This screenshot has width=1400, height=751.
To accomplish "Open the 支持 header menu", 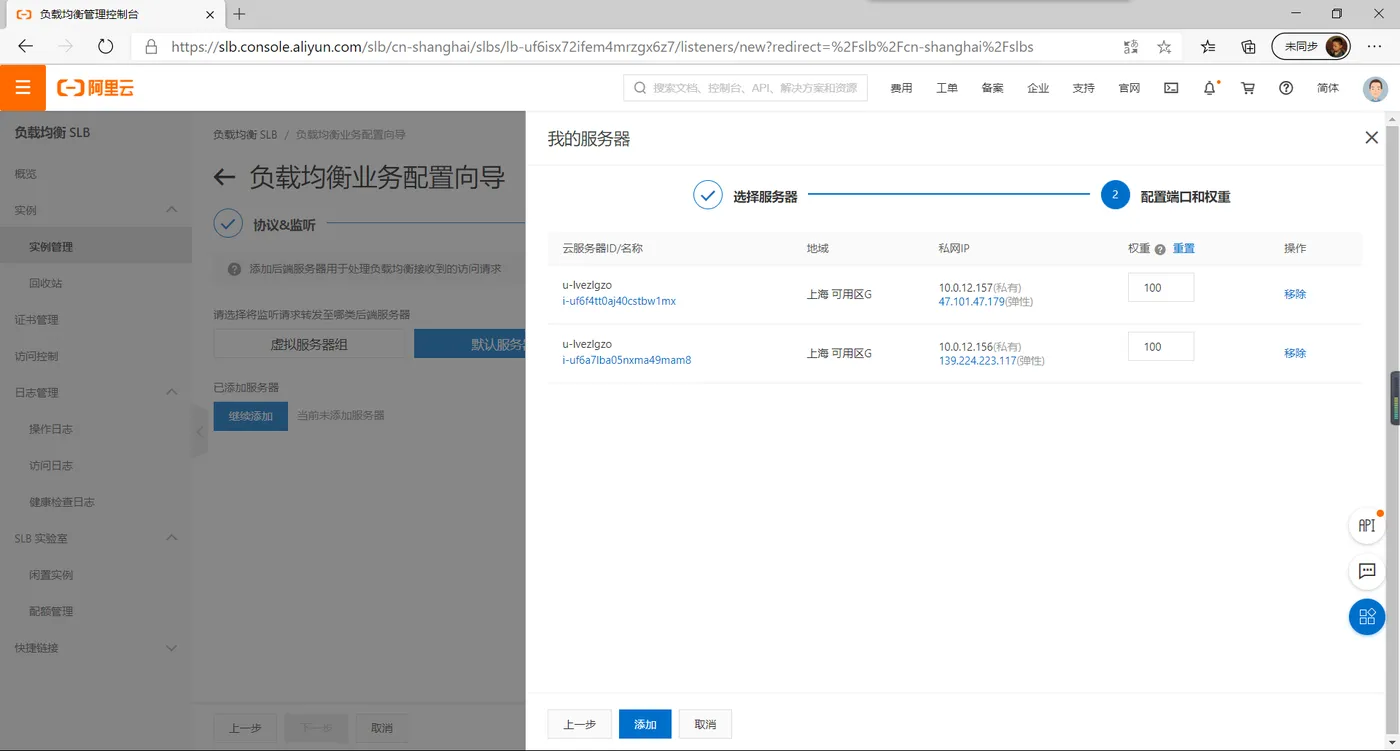I will point(1083,88).
